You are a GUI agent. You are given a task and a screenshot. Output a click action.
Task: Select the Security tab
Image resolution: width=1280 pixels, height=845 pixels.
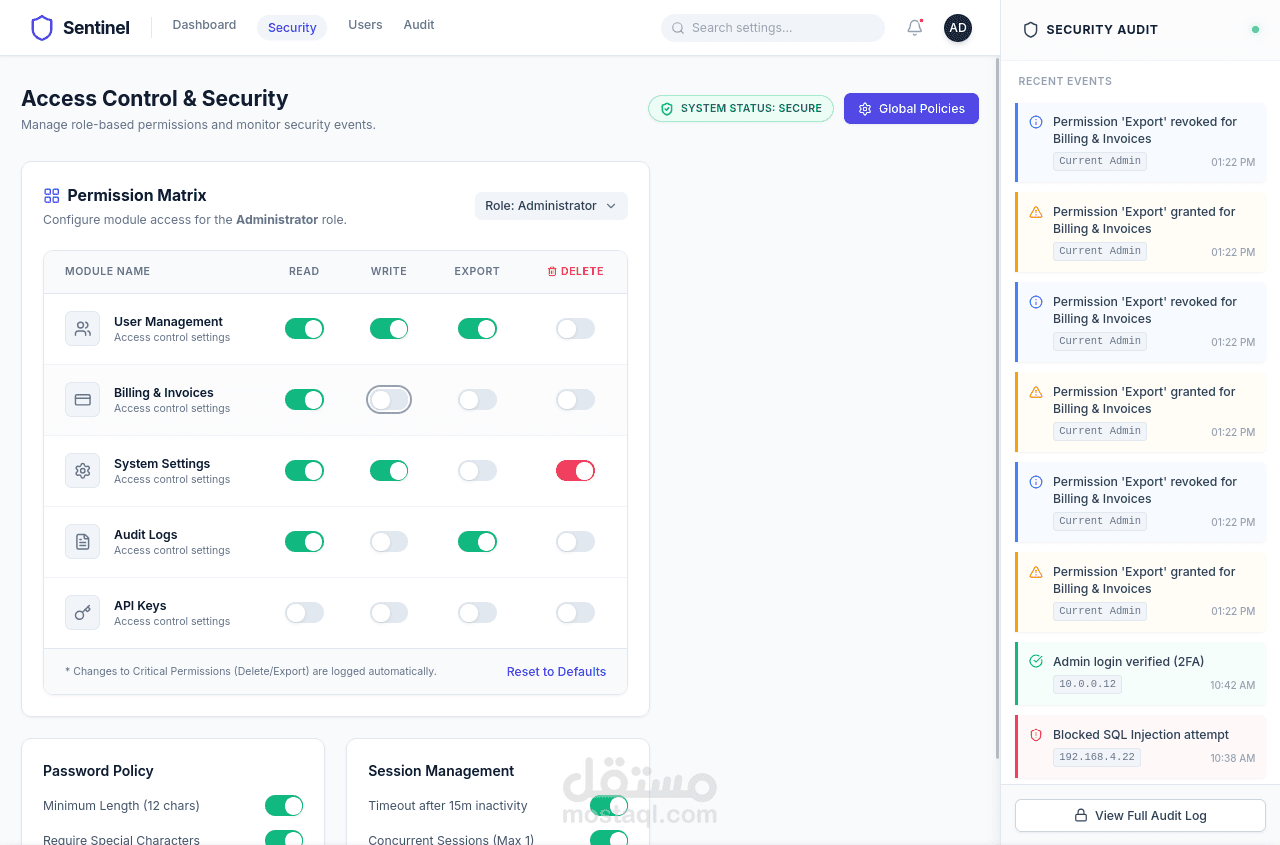(292, 28)
